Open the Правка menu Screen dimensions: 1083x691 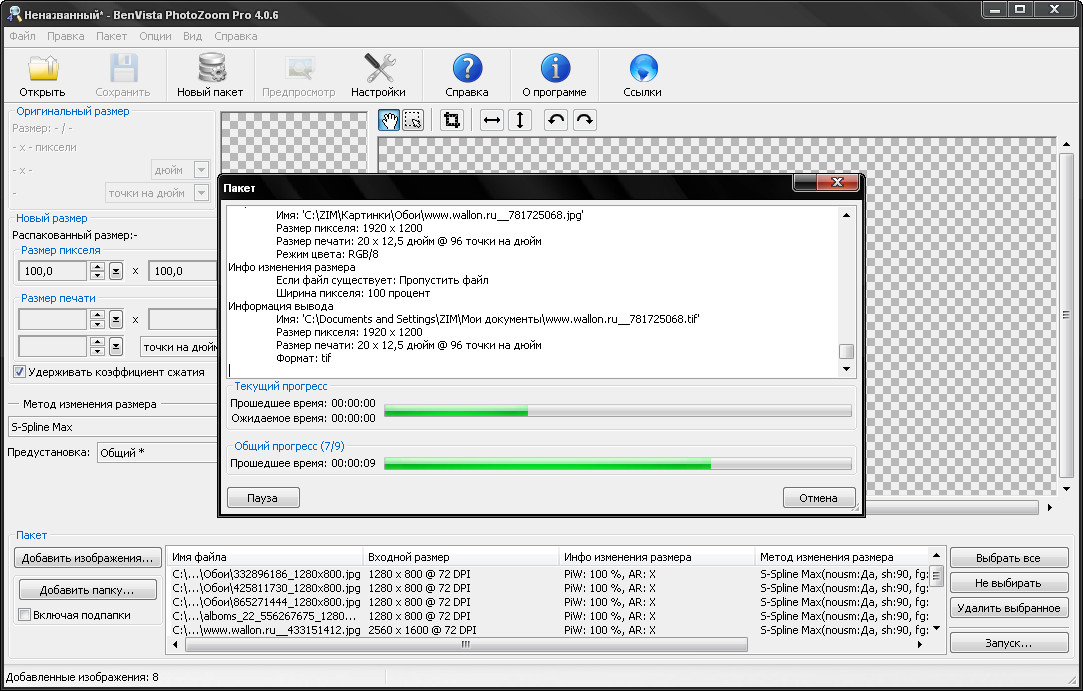(x=66, y=36)
